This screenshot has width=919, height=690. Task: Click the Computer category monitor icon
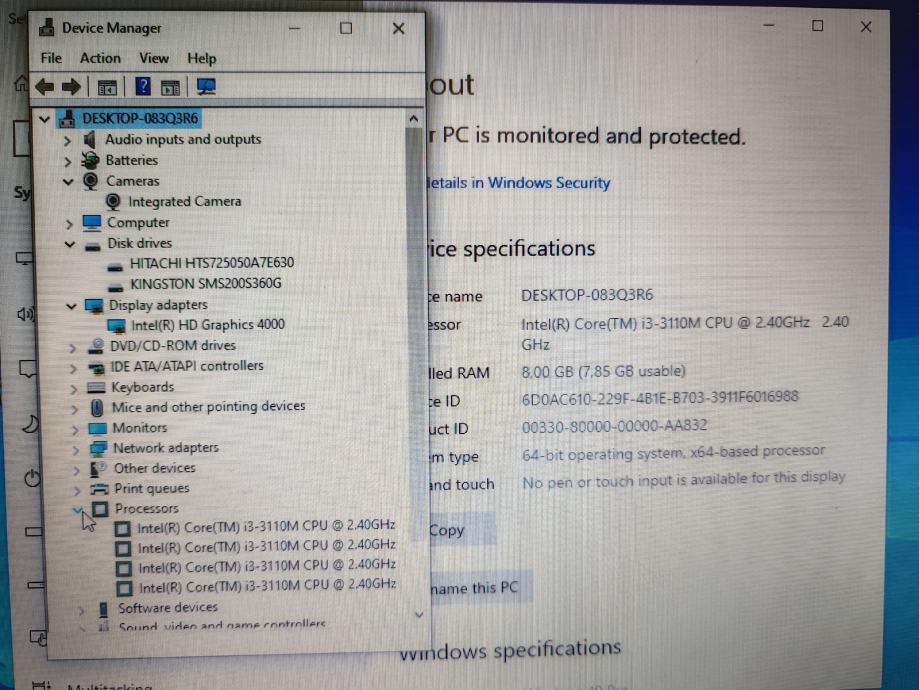(91, 223)
